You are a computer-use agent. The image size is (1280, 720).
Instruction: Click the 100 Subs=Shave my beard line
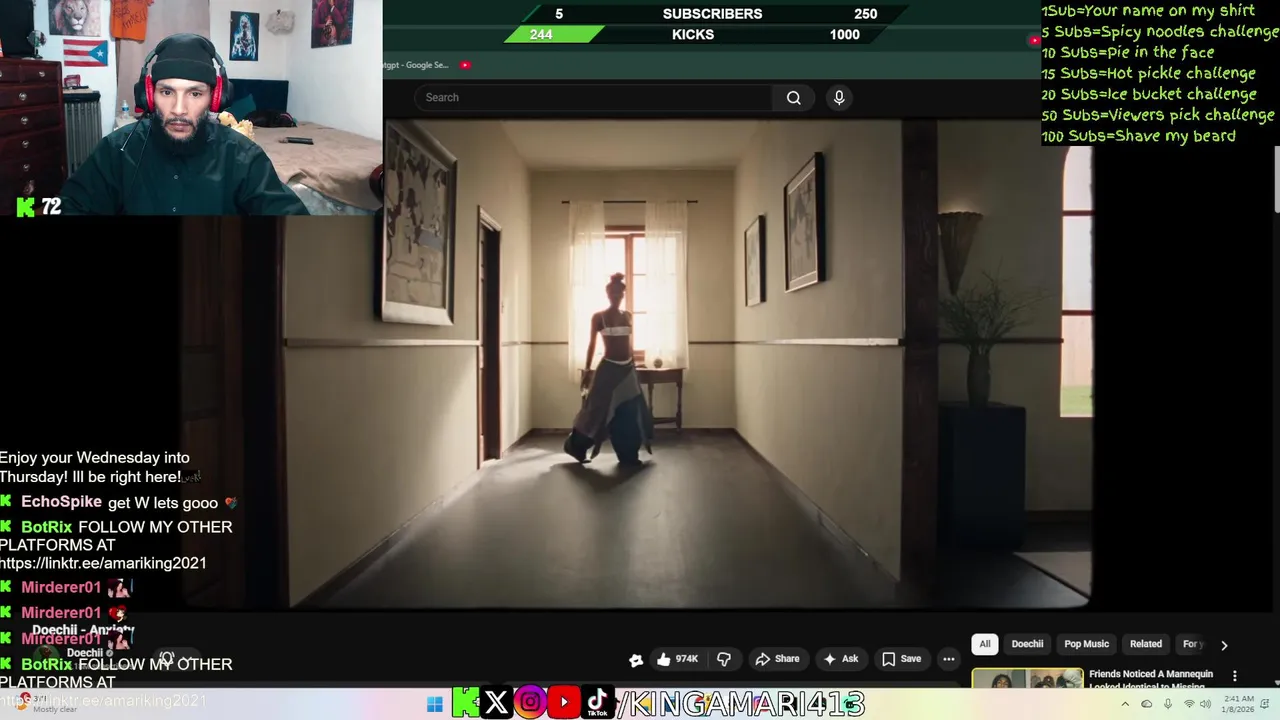coord(1138,136)
